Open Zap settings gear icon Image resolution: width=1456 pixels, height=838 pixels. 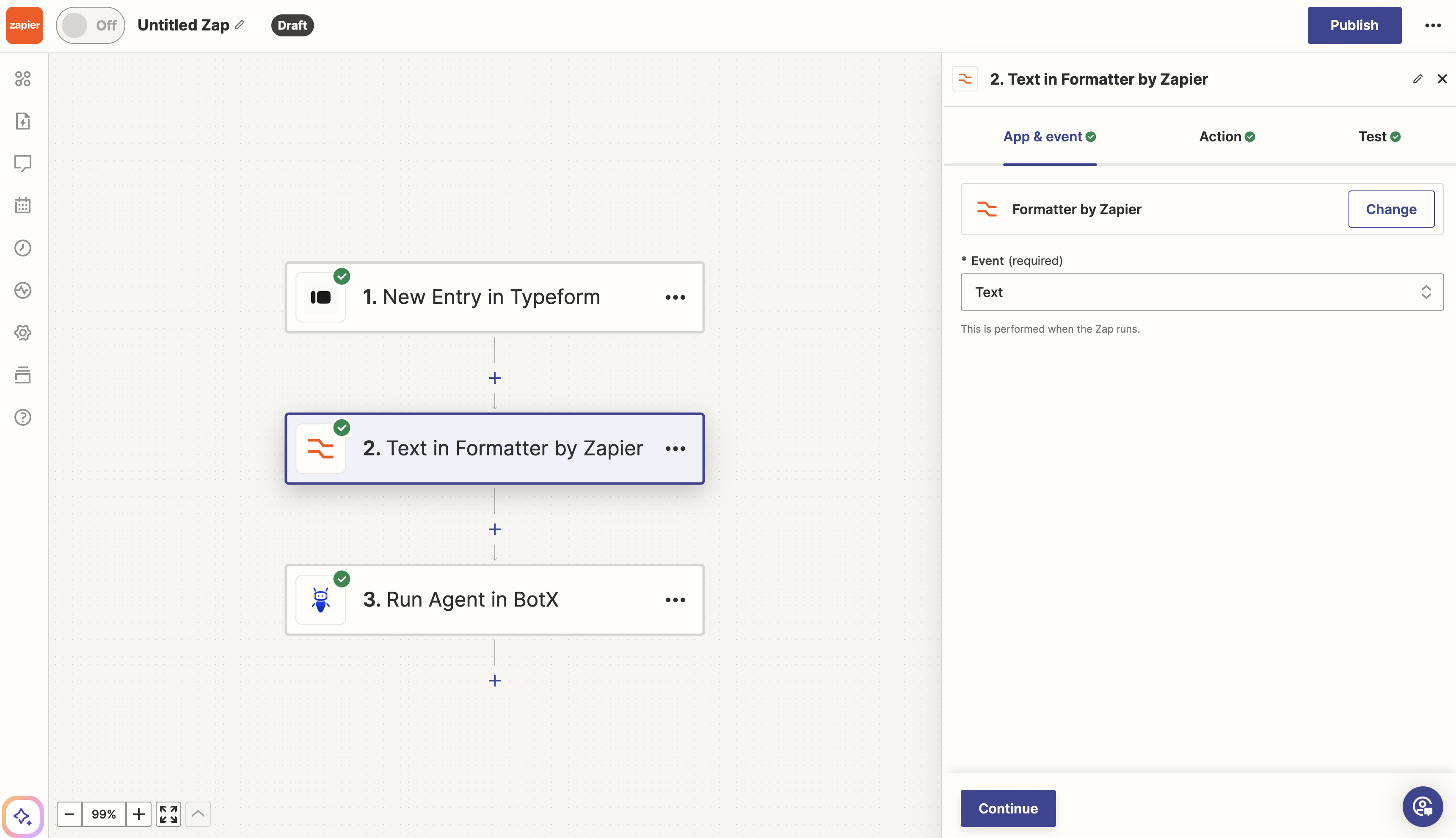[x=23, y=332]
